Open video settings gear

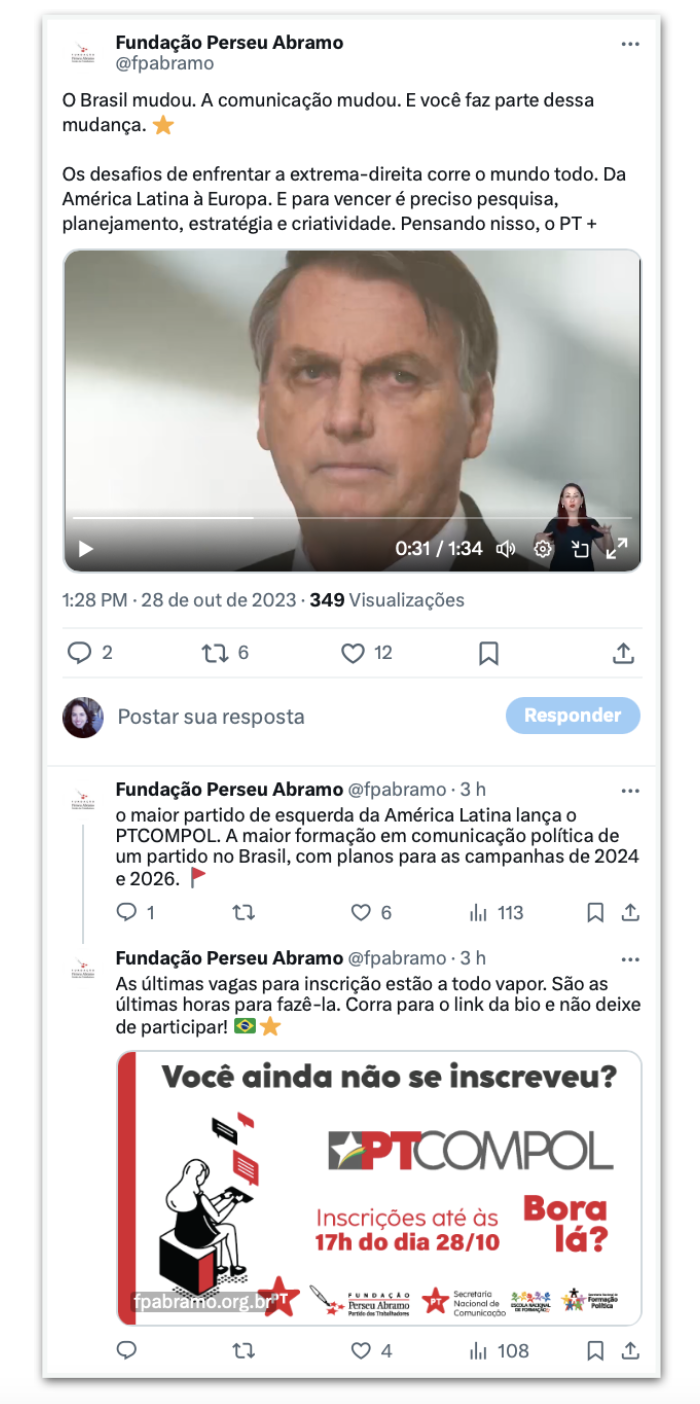pos(543,548)
